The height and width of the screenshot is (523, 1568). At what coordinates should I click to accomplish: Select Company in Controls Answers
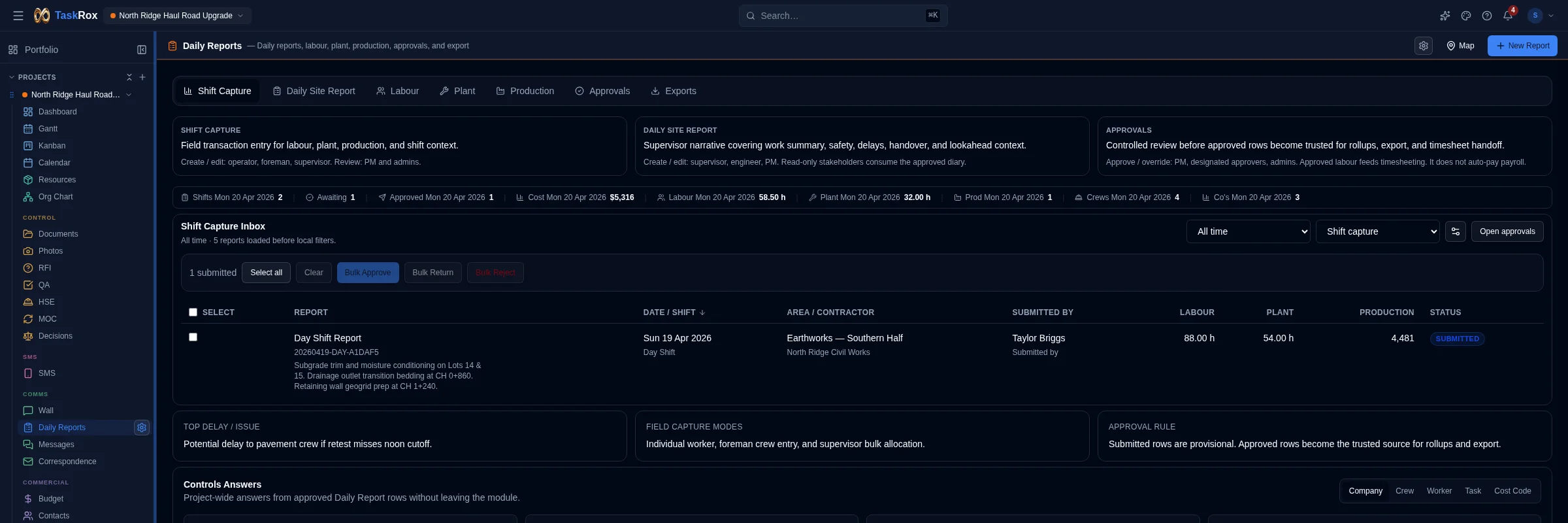tap(1365, 491)
